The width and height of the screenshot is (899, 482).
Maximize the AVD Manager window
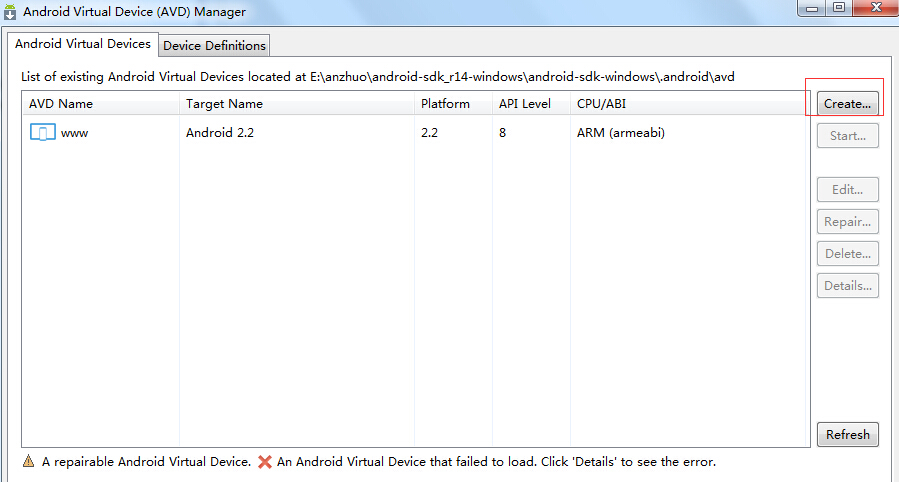pos(839,7)
